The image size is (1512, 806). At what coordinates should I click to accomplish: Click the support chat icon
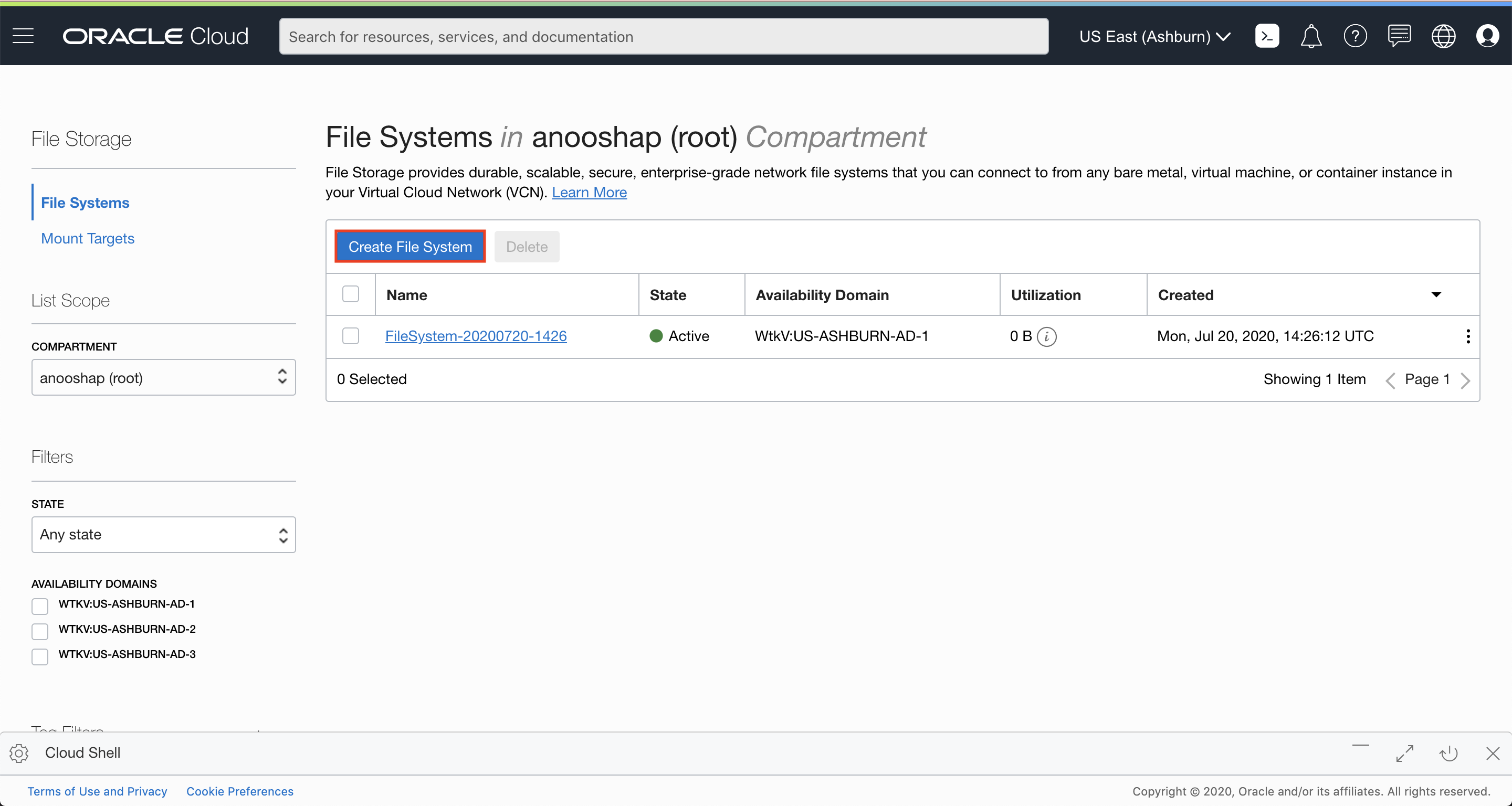click(1399, 36)
